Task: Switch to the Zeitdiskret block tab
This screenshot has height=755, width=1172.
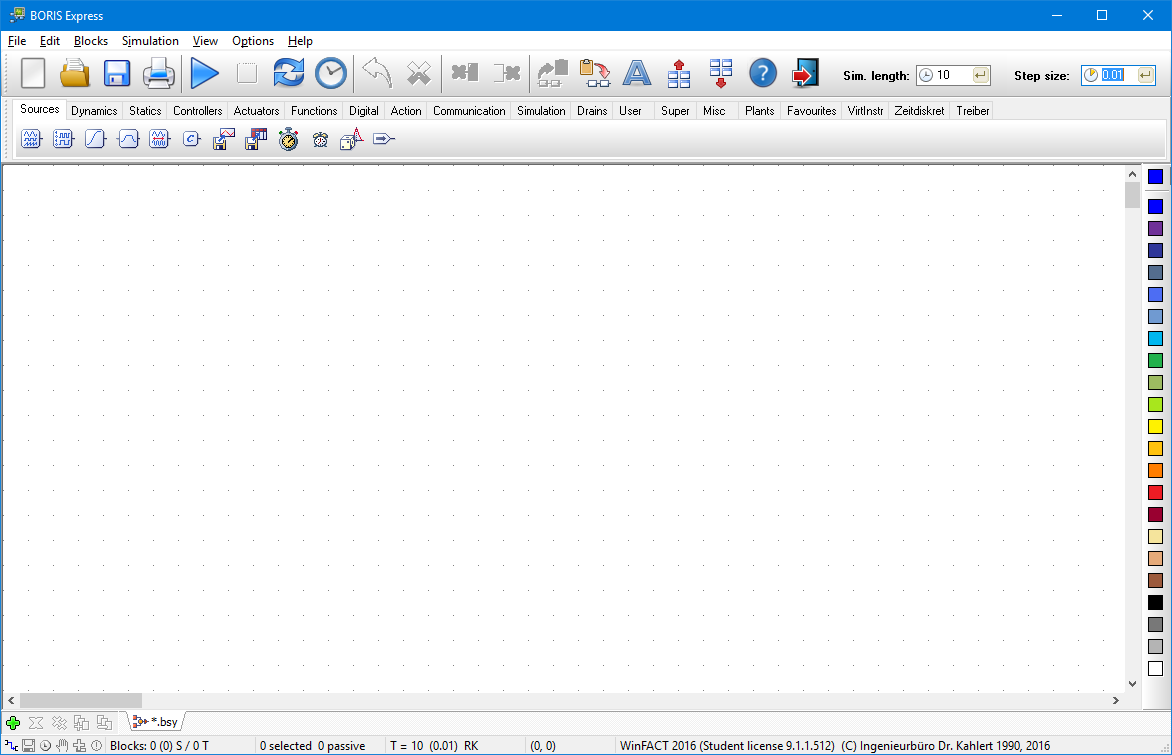Action: pos(919,111)
